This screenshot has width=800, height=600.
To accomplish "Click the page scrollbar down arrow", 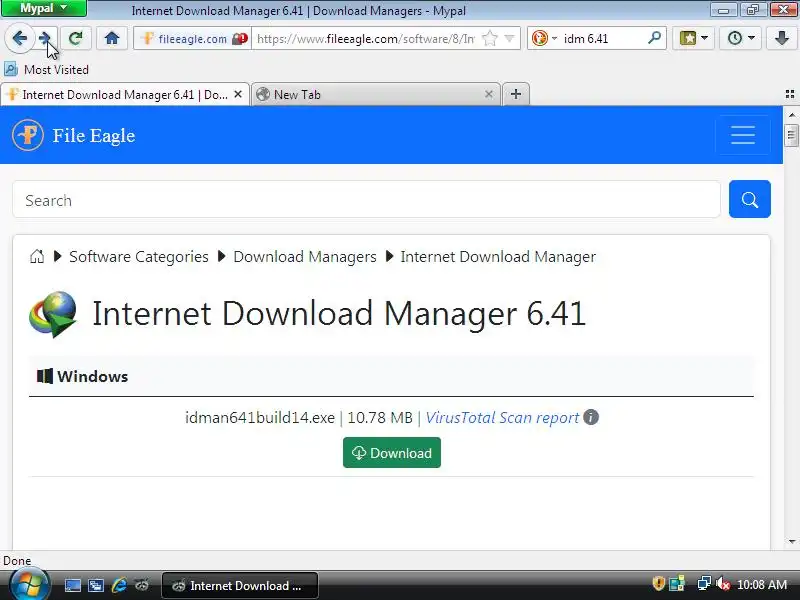I will click(x=791, y=541).
